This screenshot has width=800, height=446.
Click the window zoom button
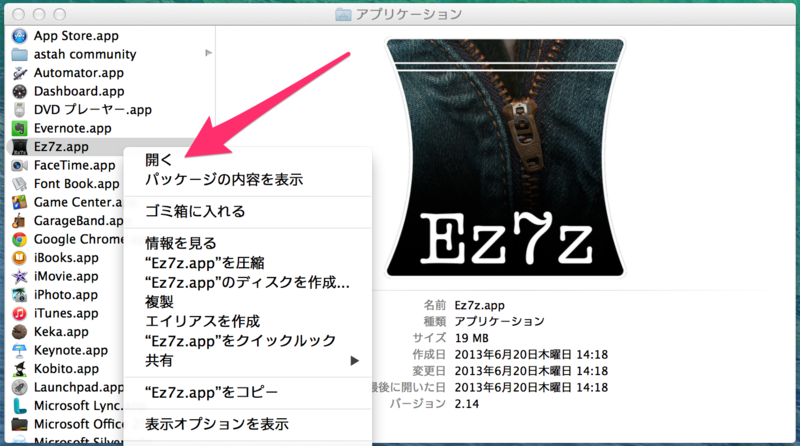coord(60,14)
